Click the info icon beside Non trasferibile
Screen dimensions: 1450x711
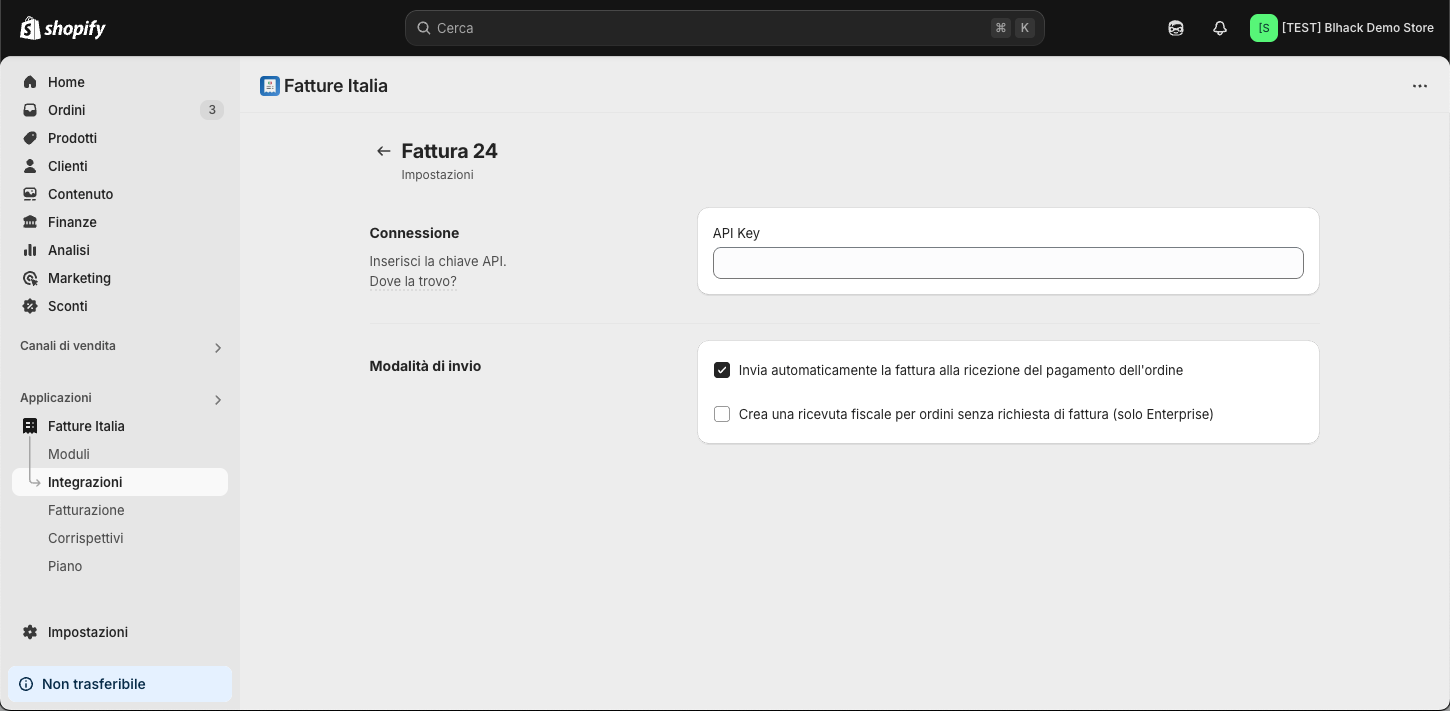26,684
